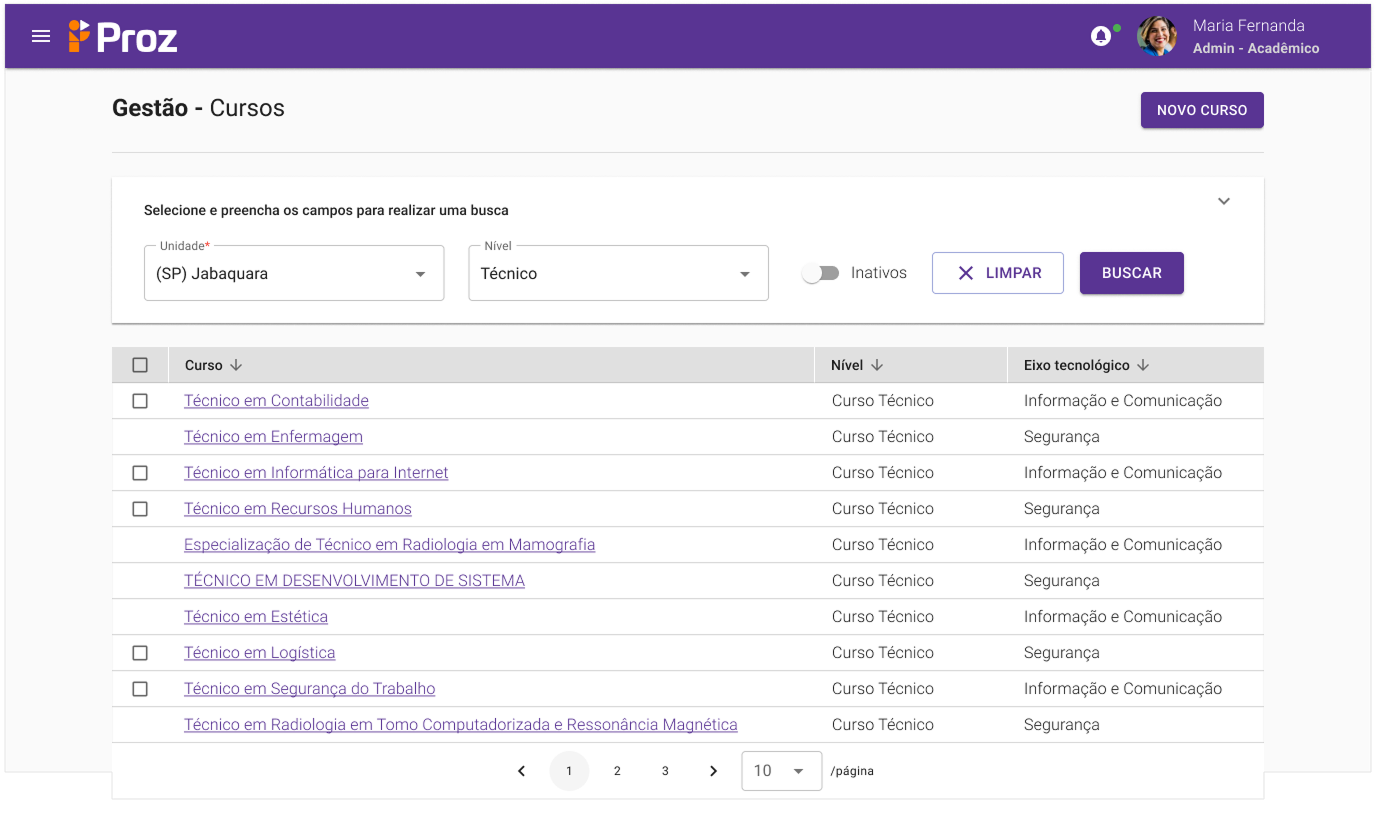
Task: Click the Proz logo
Action: (123, 37)
